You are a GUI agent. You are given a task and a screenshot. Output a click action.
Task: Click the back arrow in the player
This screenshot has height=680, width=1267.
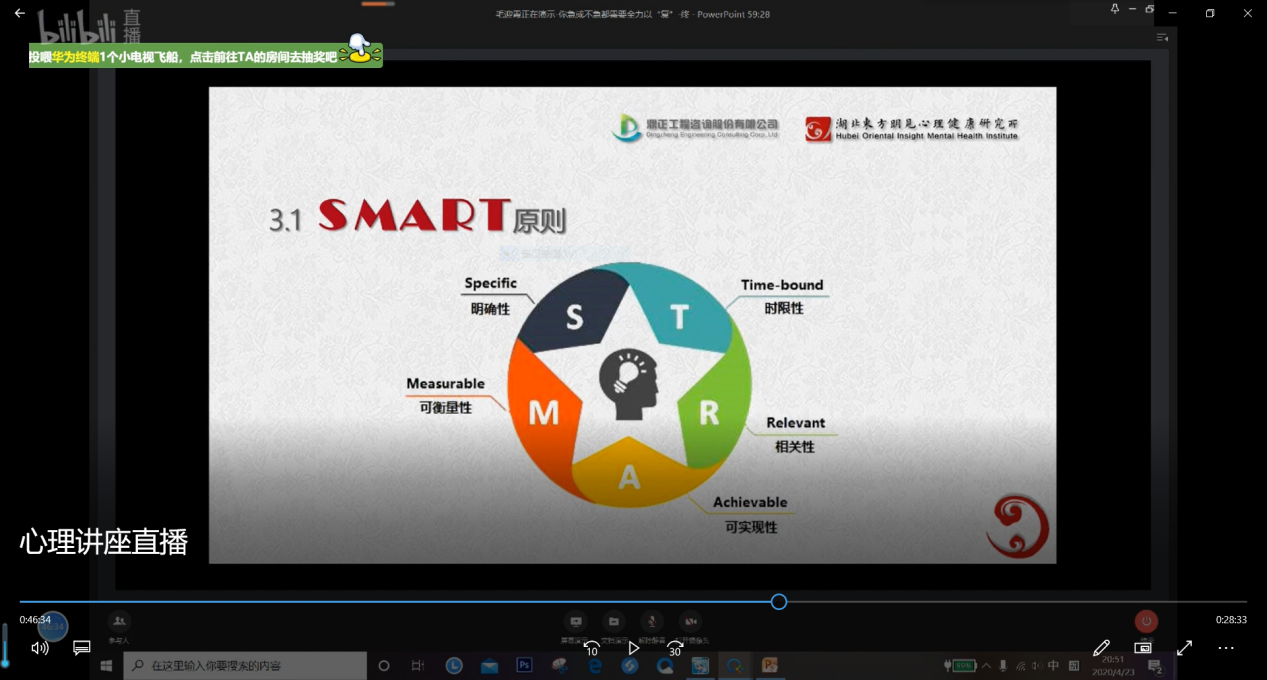click(x=19, y=13)
